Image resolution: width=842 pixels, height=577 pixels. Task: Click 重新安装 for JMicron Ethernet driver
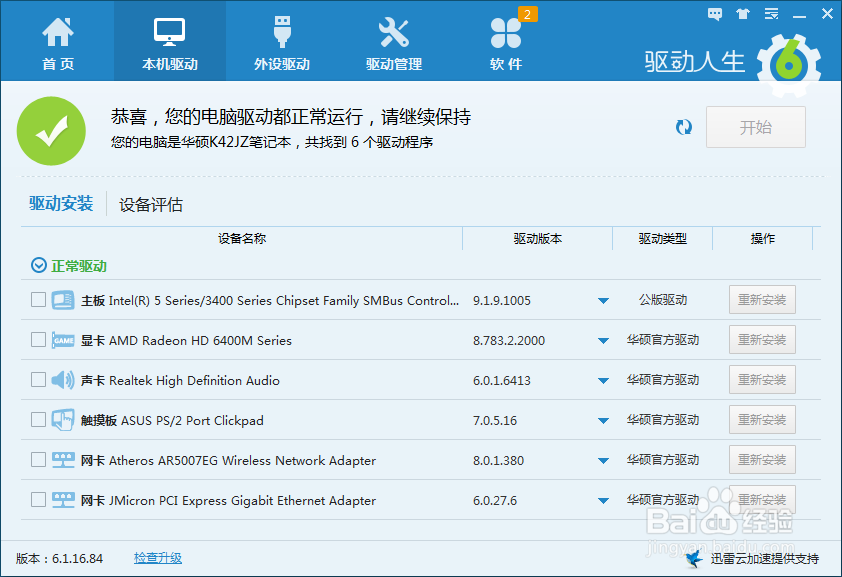(x=762, y=500)
